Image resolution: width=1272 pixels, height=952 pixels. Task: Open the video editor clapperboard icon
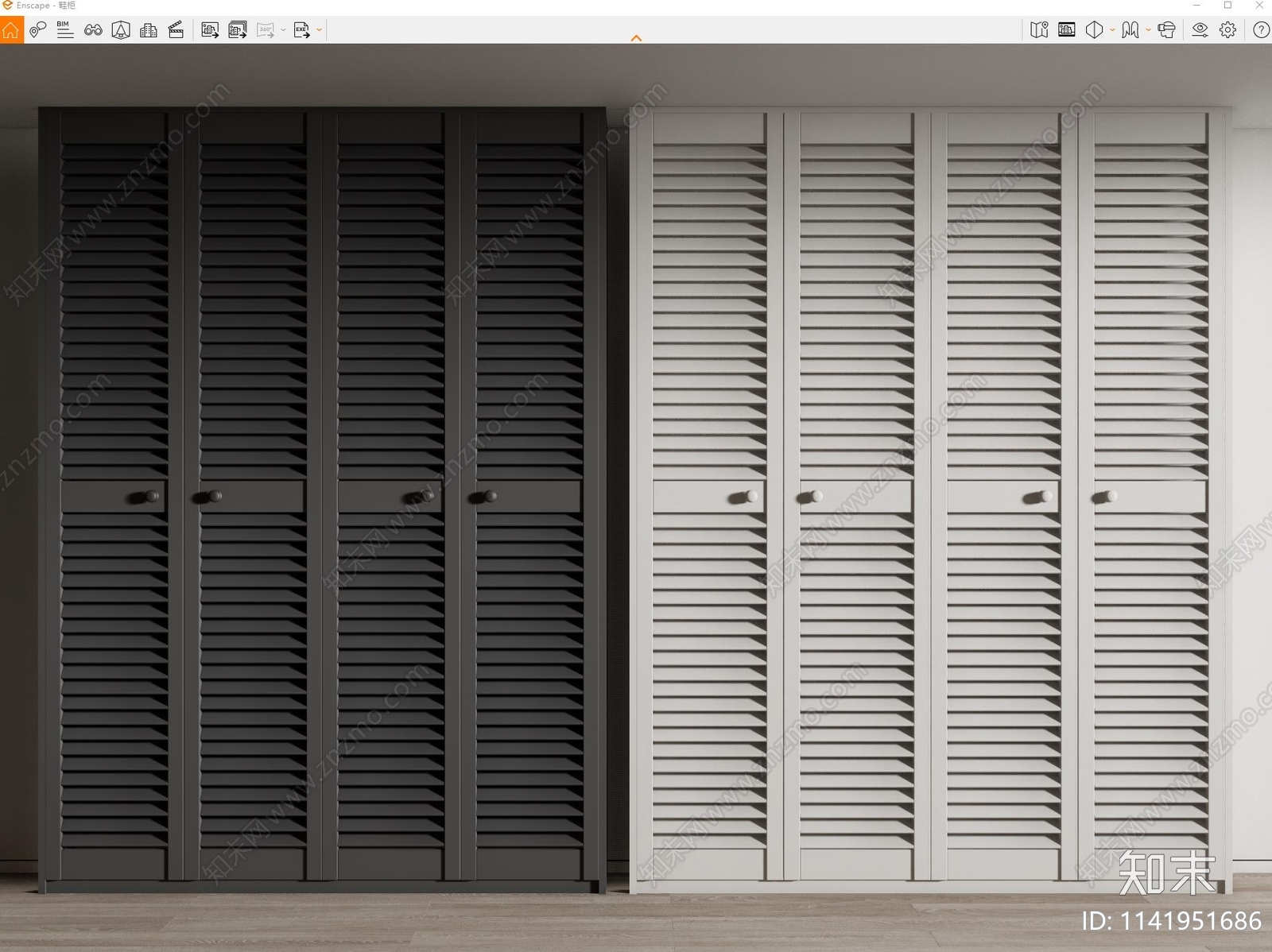point(176,30)
